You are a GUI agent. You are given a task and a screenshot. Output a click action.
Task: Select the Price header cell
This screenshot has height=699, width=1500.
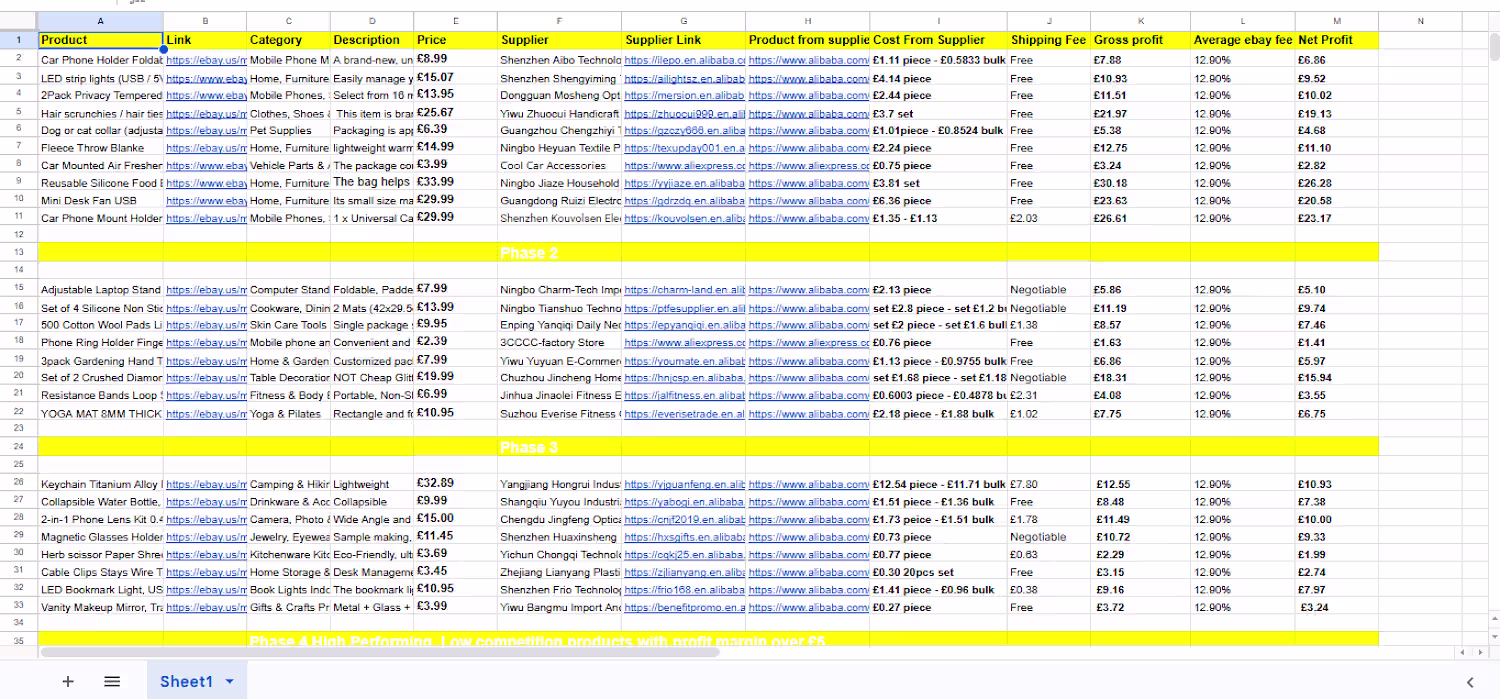456,40
